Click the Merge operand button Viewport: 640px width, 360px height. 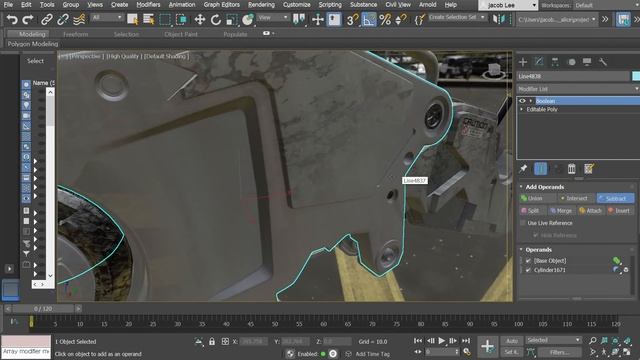click(x=561, y=211)
